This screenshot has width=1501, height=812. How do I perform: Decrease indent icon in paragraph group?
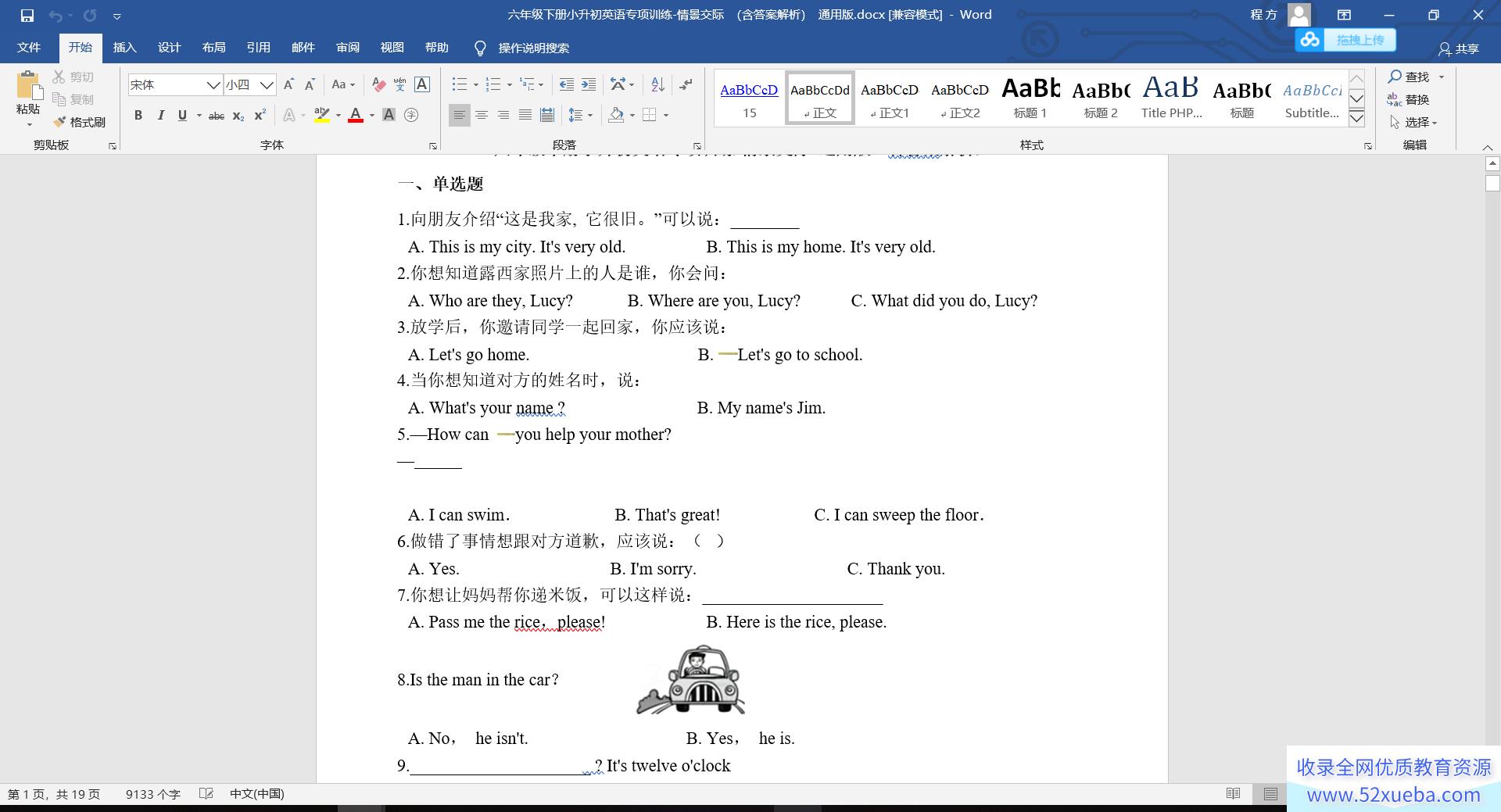(x=567, y=84)
